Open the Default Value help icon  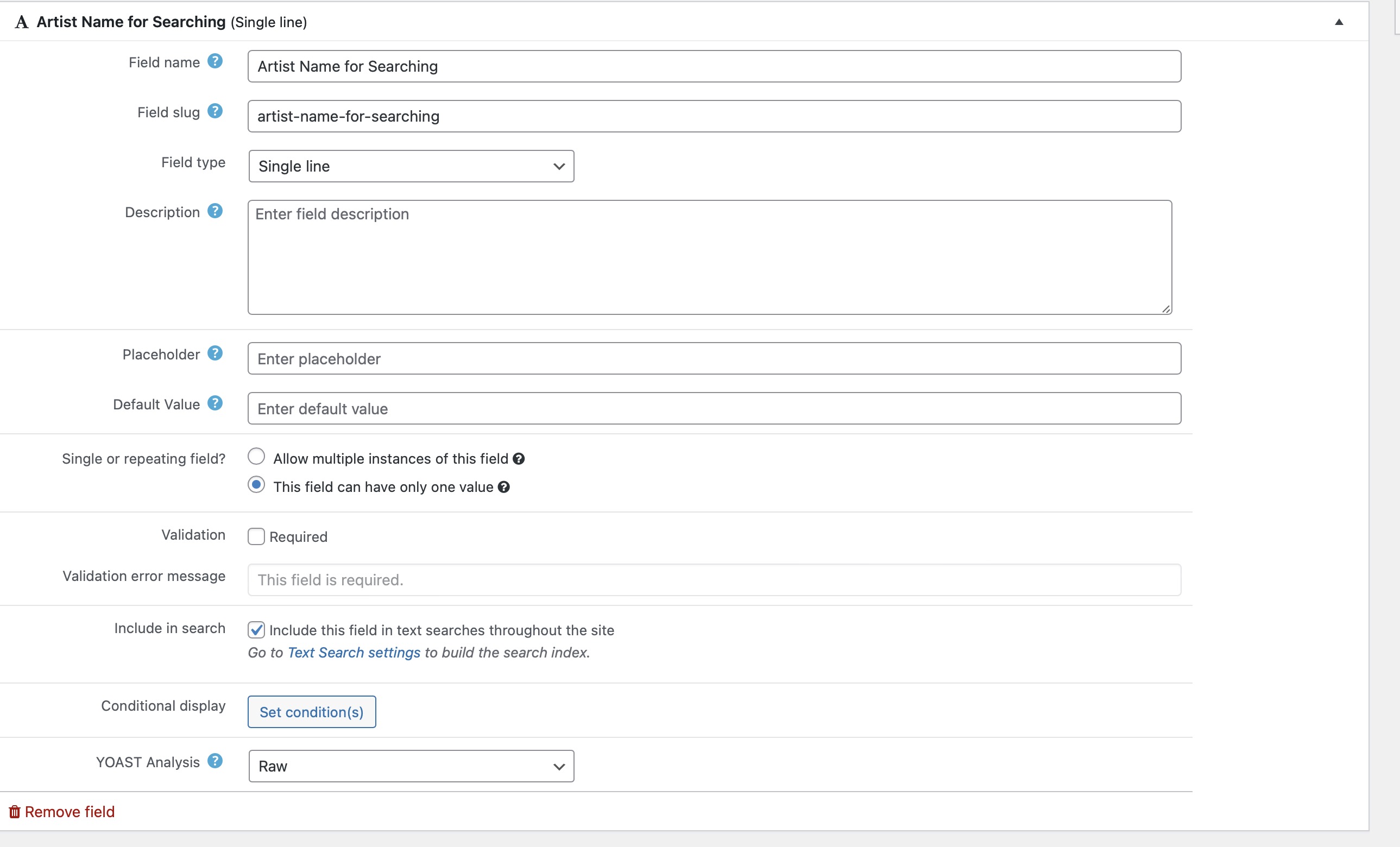tap(215, 403)
